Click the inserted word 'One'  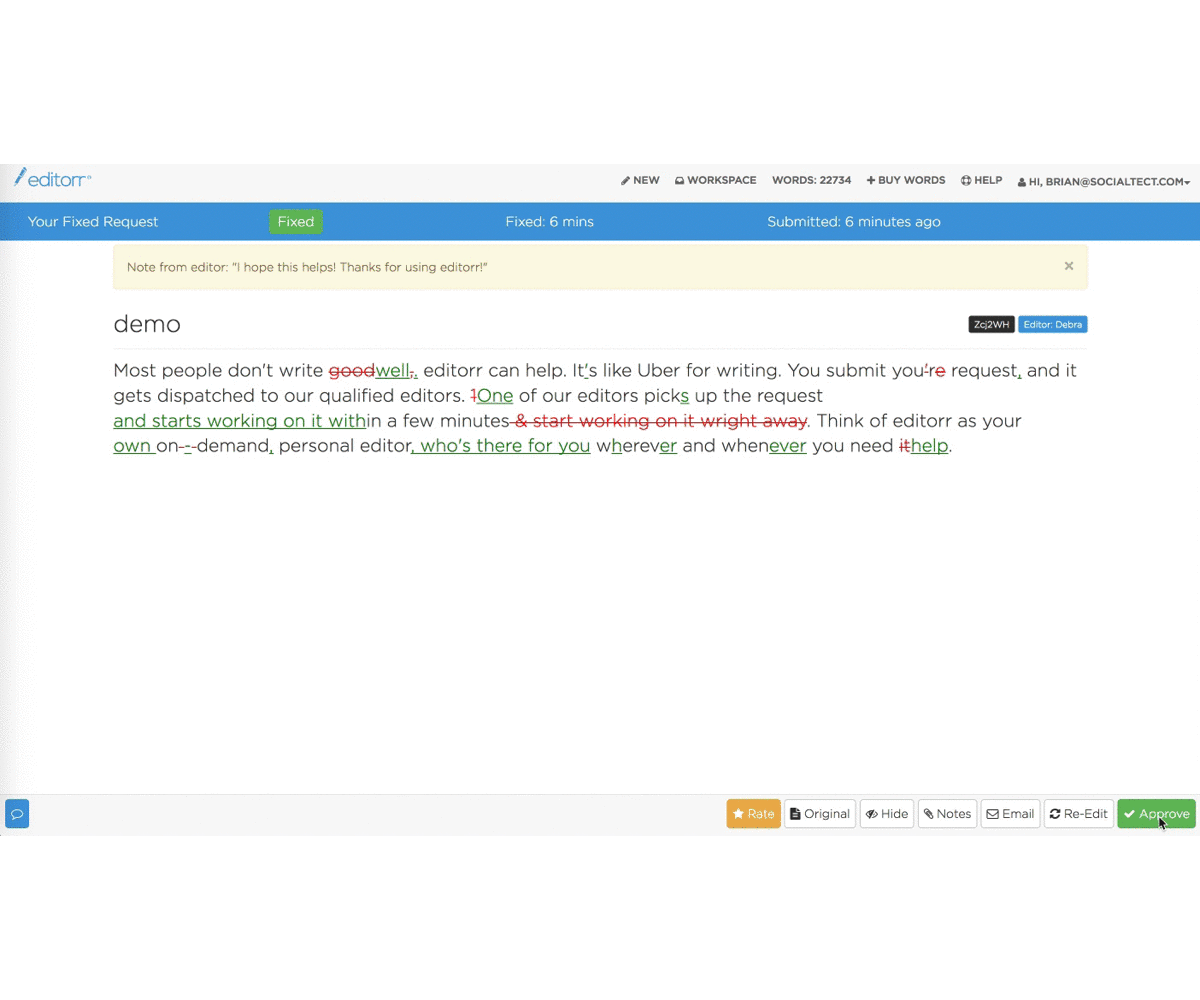click(495, 396)
